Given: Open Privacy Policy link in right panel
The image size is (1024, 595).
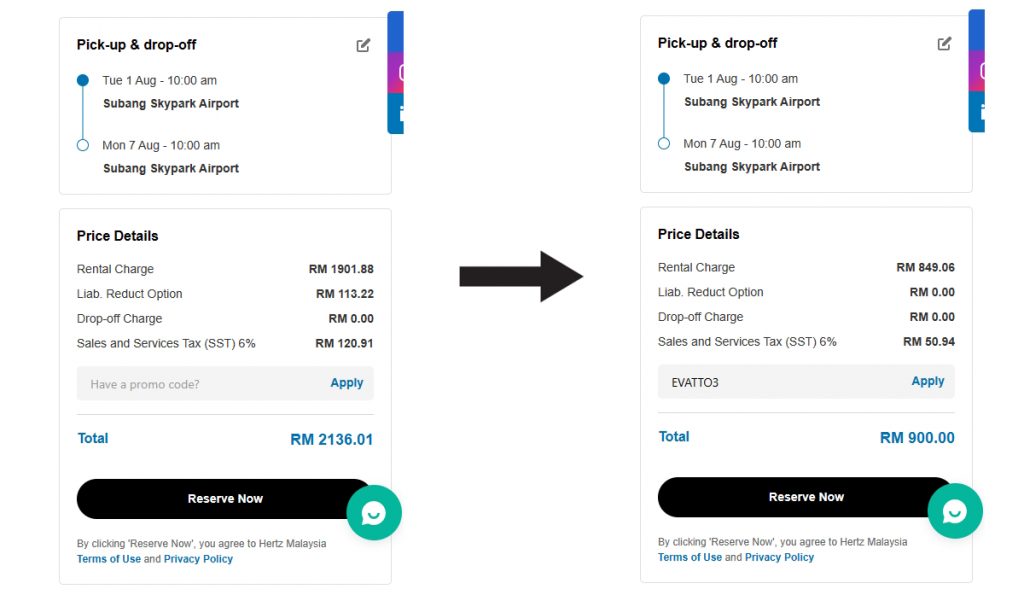Looking at the screenshot, I should click(779, 557).
